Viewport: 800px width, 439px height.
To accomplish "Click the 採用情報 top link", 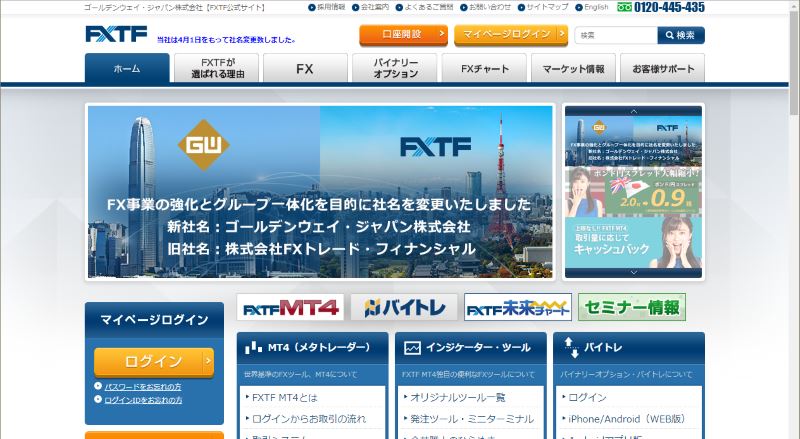I will (x=327, y=7).
